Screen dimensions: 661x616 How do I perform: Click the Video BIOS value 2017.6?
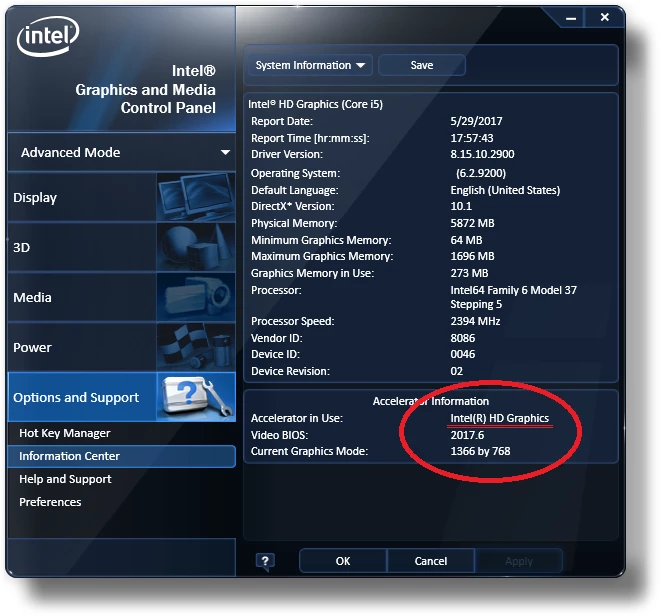tap(467, 435)
